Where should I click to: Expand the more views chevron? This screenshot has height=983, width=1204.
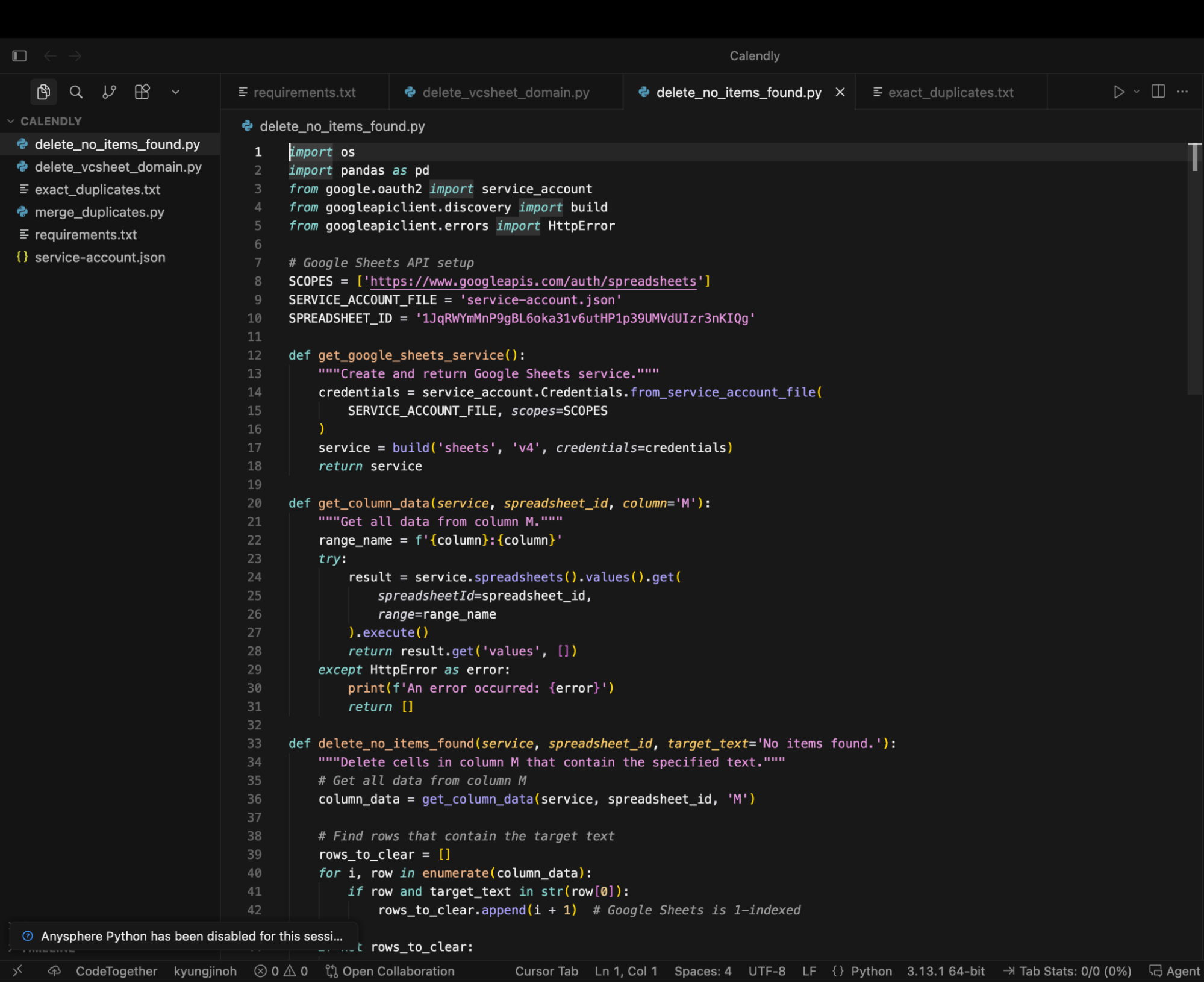(175, 92)
